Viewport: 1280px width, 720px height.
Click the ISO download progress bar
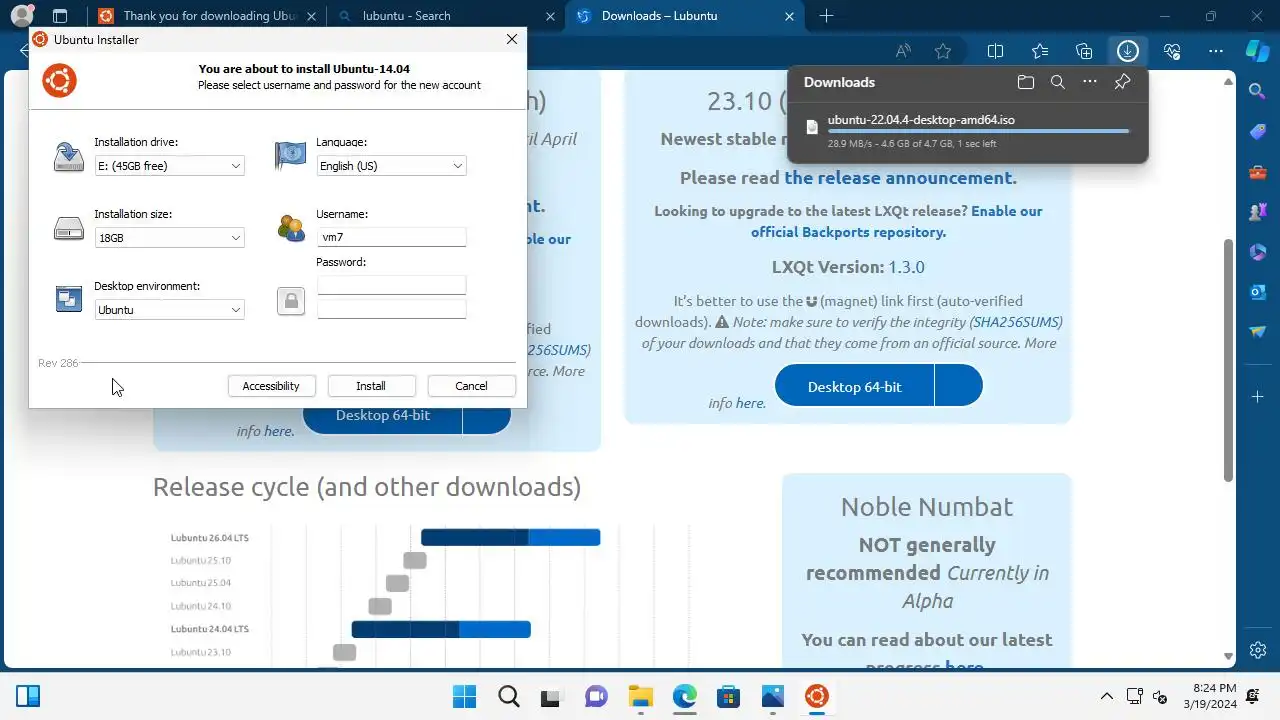point(978,131)
